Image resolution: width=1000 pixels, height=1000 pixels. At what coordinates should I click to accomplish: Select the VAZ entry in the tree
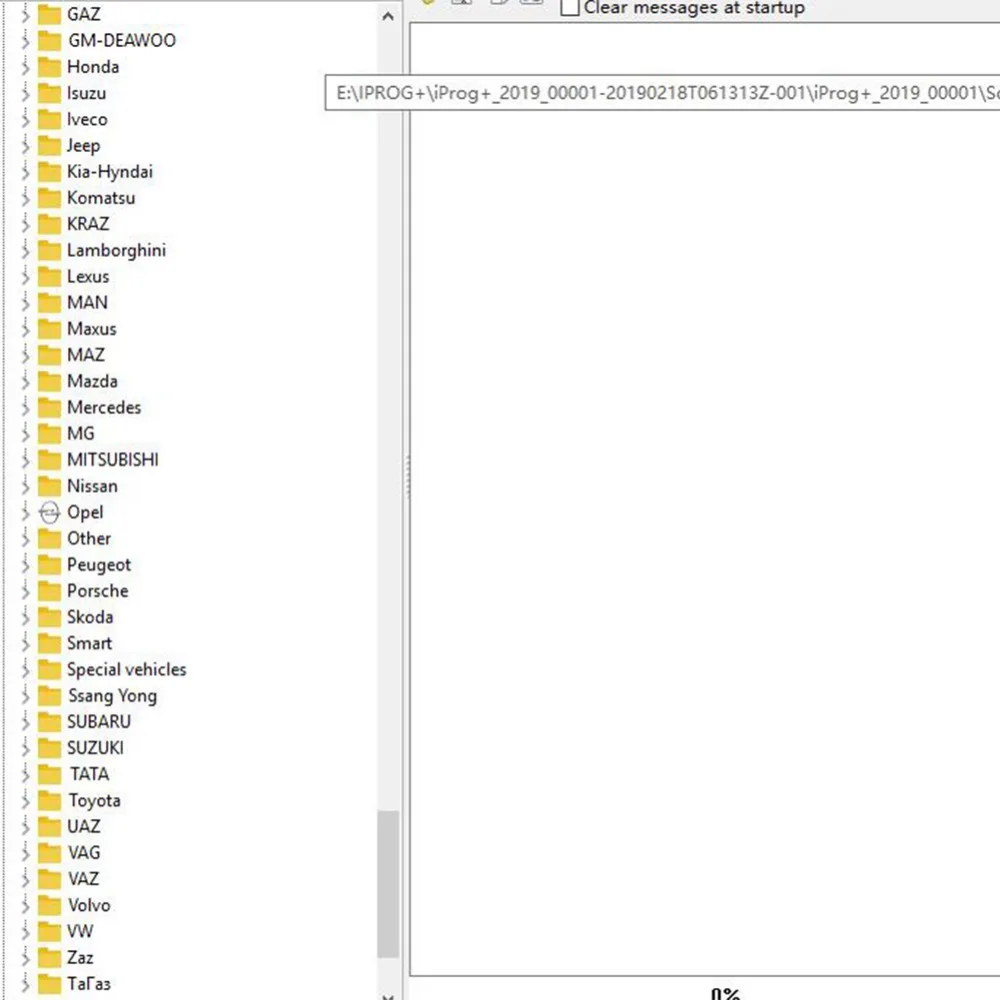[84, 878]
